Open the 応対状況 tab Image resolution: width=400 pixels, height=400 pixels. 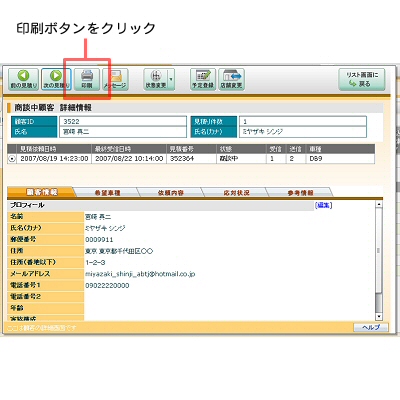236,192
